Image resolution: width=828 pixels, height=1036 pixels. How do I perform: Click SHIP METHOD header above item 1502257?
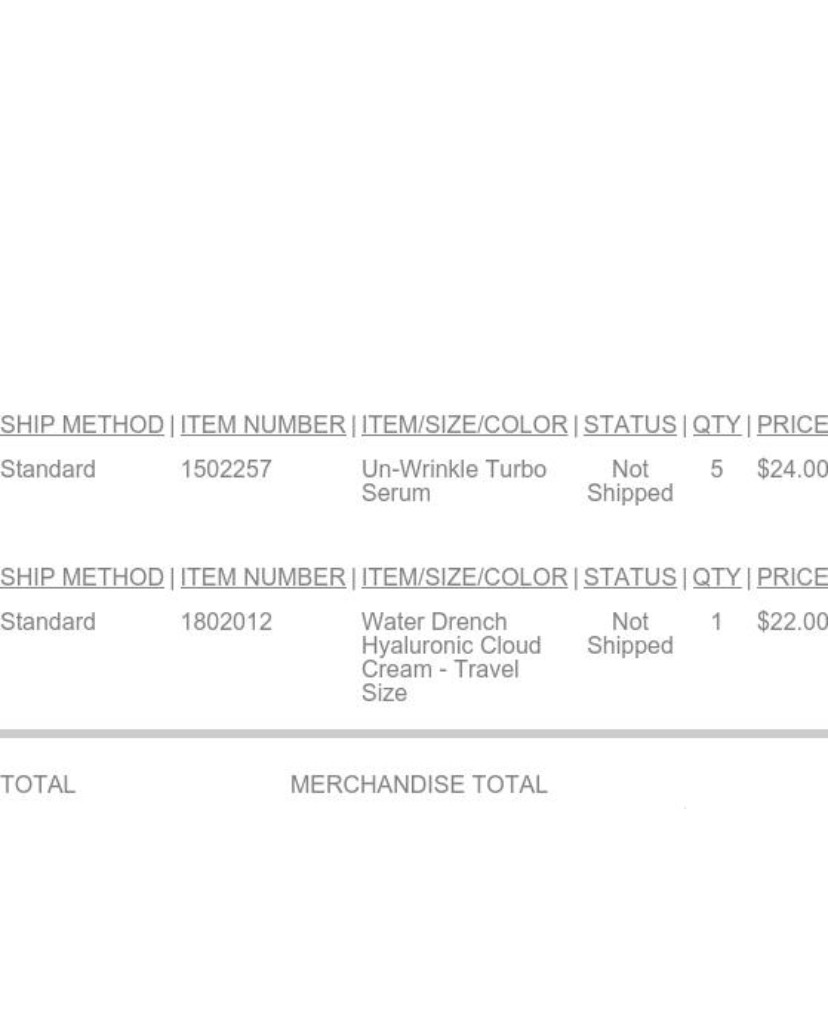point(82,424)
